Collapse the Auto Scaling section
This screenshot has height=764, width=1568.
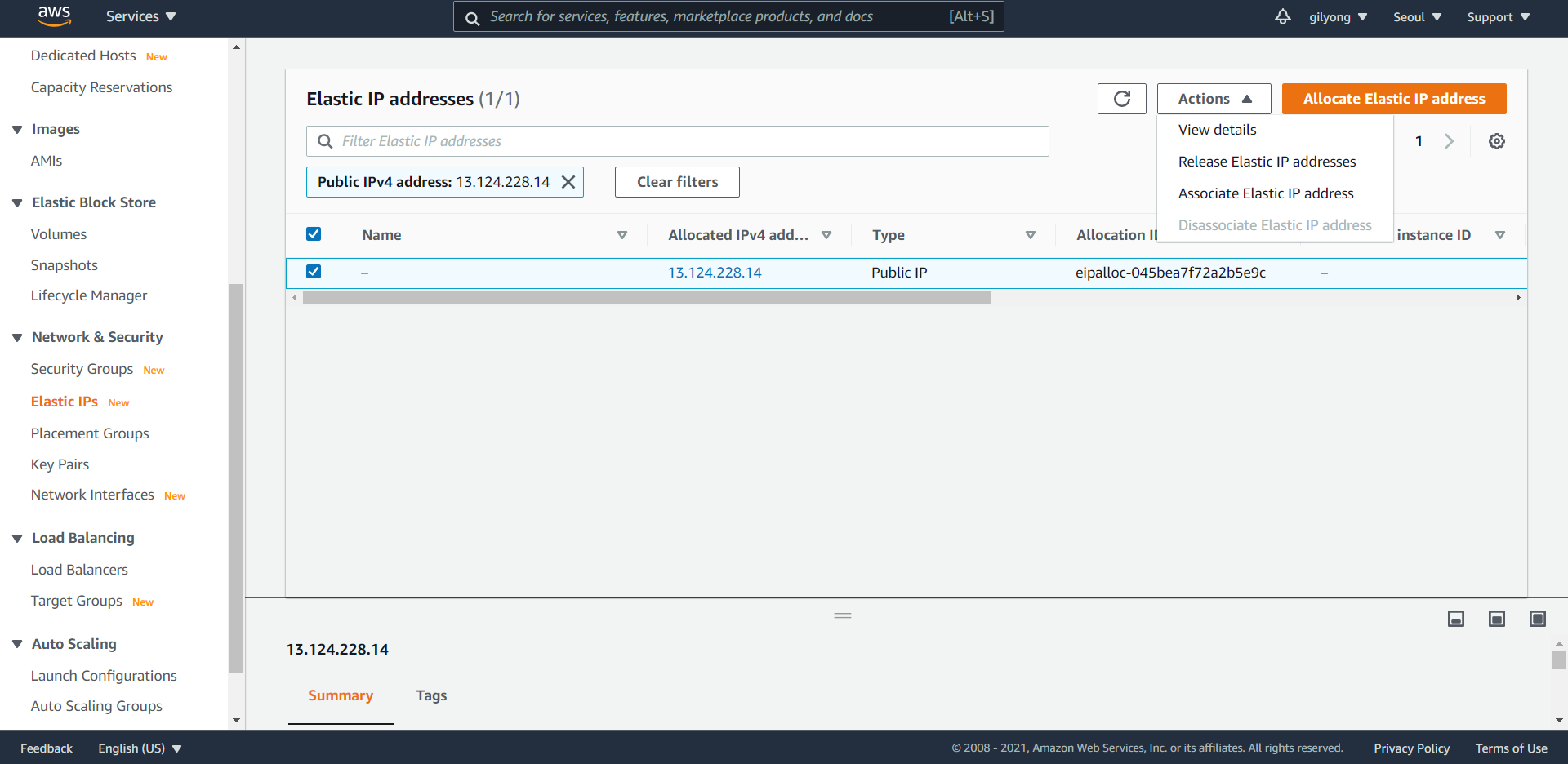17,645
